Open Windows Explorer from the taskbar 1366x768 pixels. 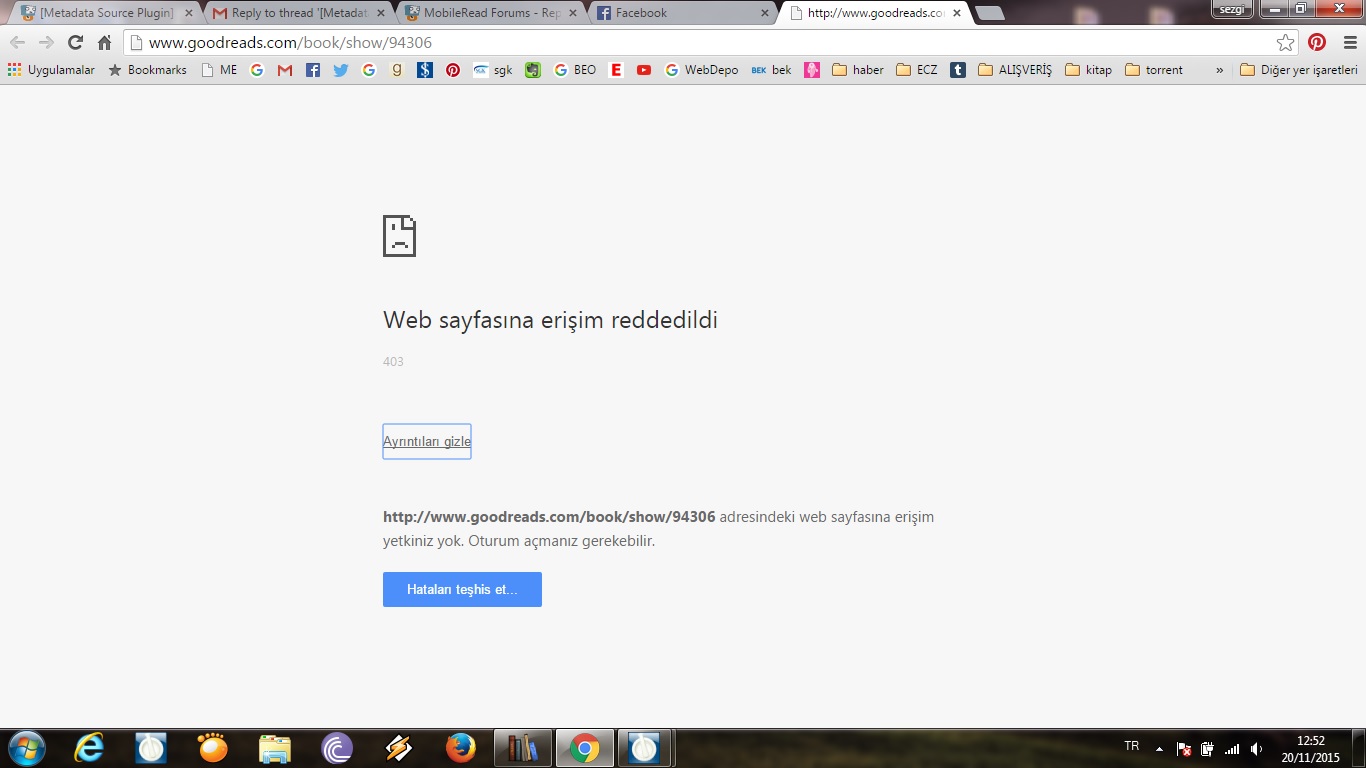click(275, 748)
